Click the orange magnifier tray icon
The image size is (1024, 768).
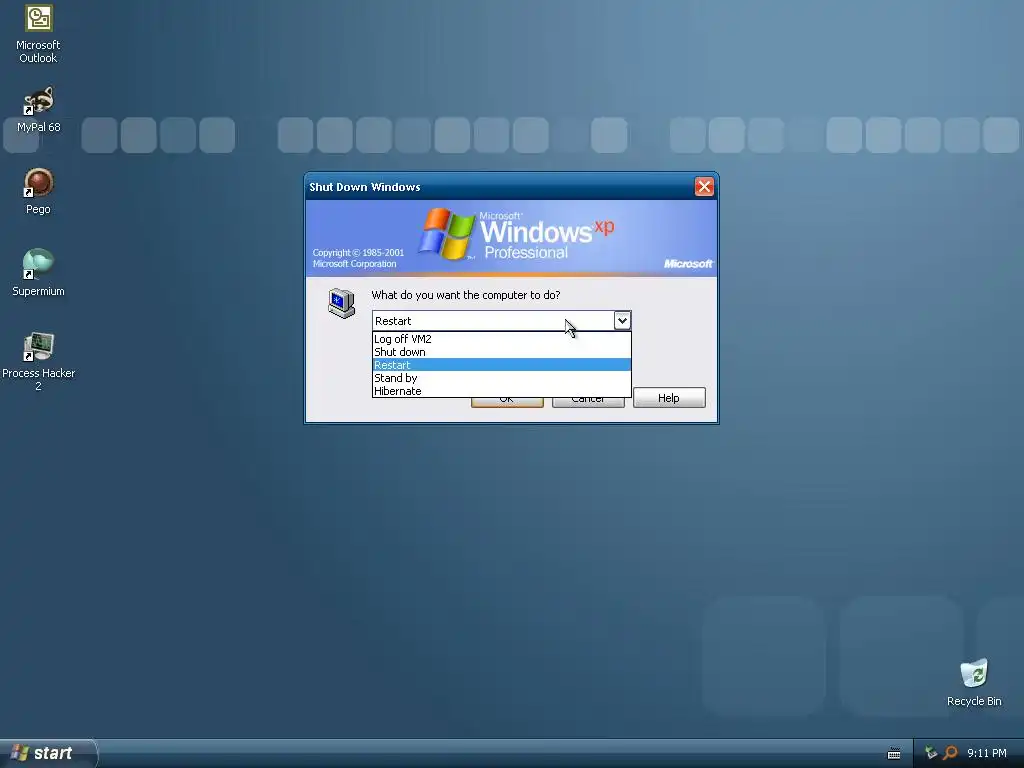[x=950, y=753]
